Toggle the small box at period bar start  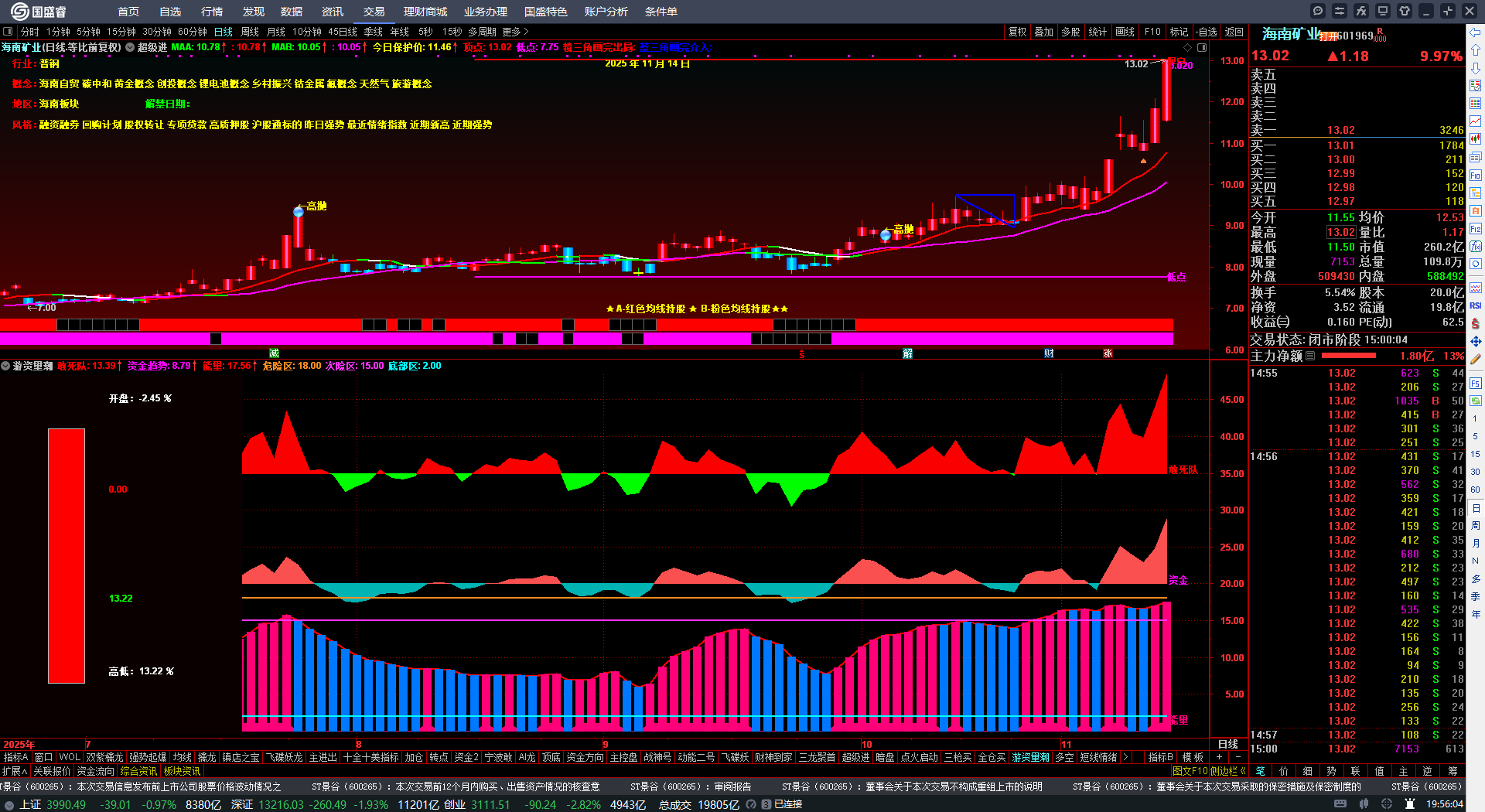pos(8,32)
